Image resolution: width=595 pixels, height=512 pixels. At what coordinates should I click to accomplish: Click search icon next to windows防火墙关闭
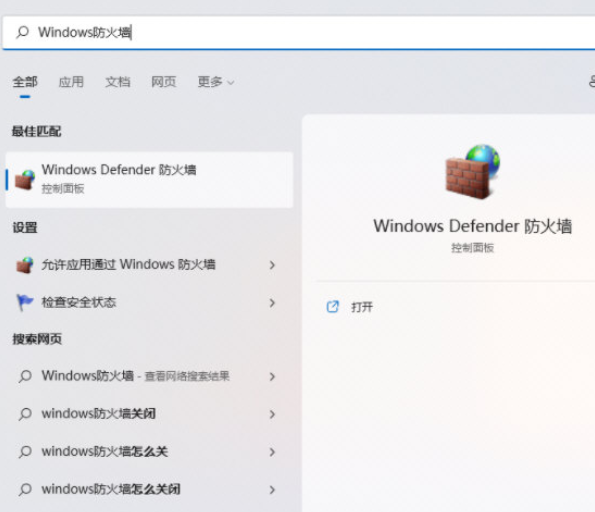tap(25, 414)
